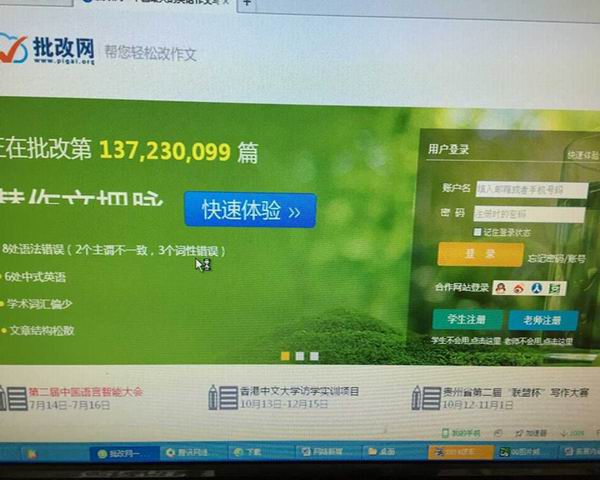
Task: Click the 老师注册 button
Action: click(x=543, y=320)
